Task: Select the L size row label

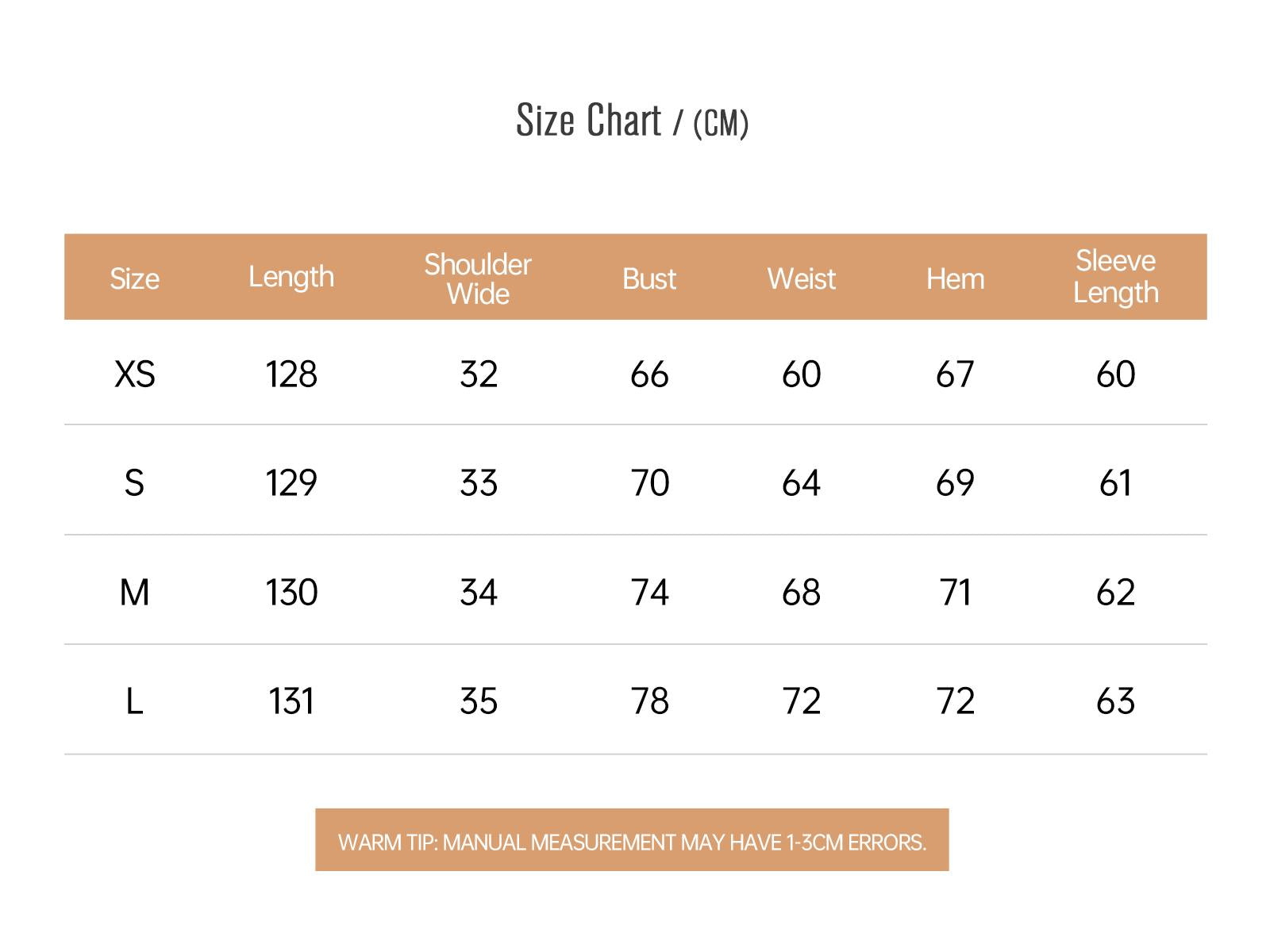Action: (134, 701)
